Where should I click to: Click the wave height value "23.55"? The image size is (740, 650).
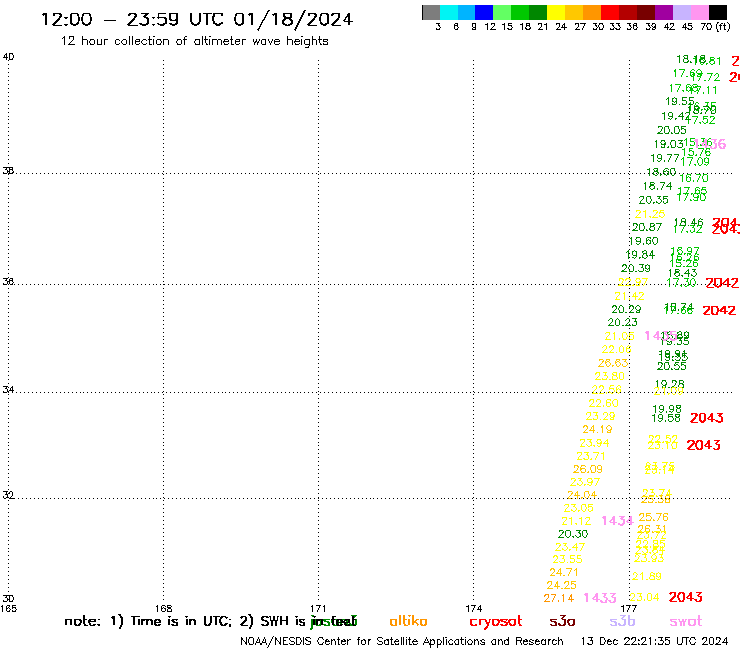point(567,559)
